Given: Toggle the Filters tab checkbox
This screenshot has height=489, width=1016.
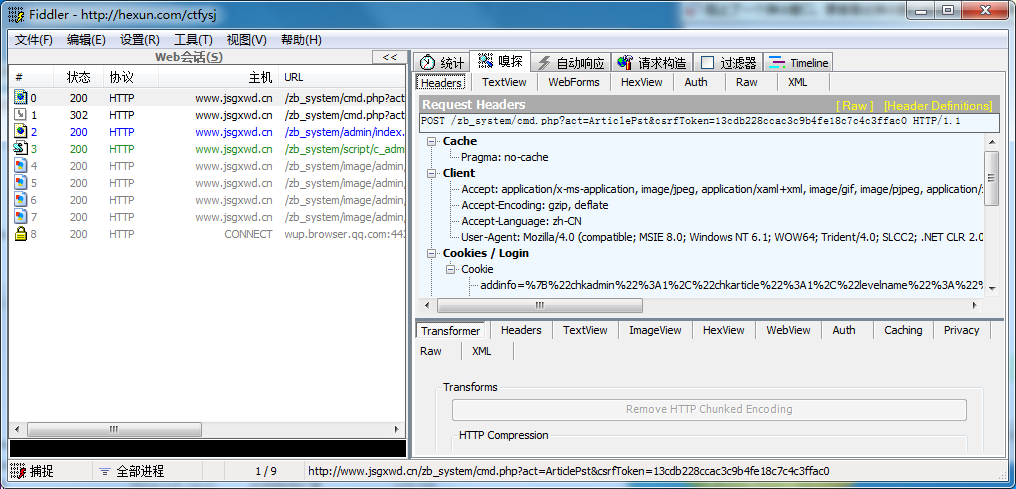Looking at the screenshot, I should [708, 63].
